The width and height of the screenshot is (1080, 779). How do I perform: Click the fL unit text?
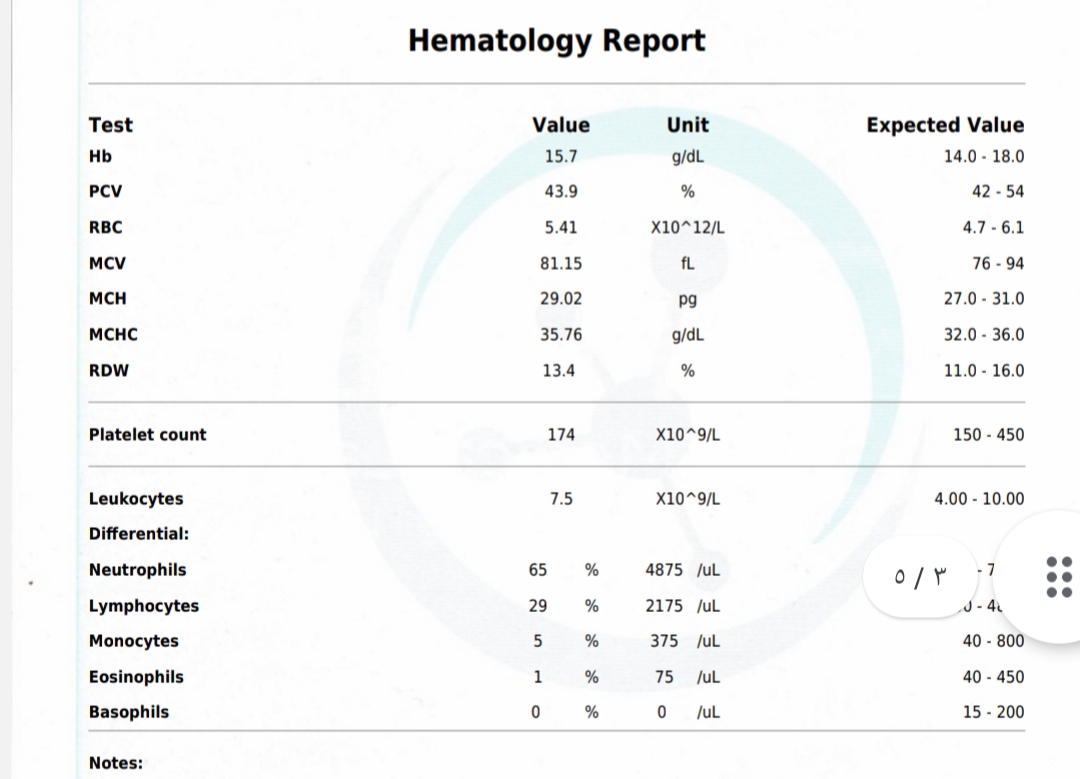point(687,263)
